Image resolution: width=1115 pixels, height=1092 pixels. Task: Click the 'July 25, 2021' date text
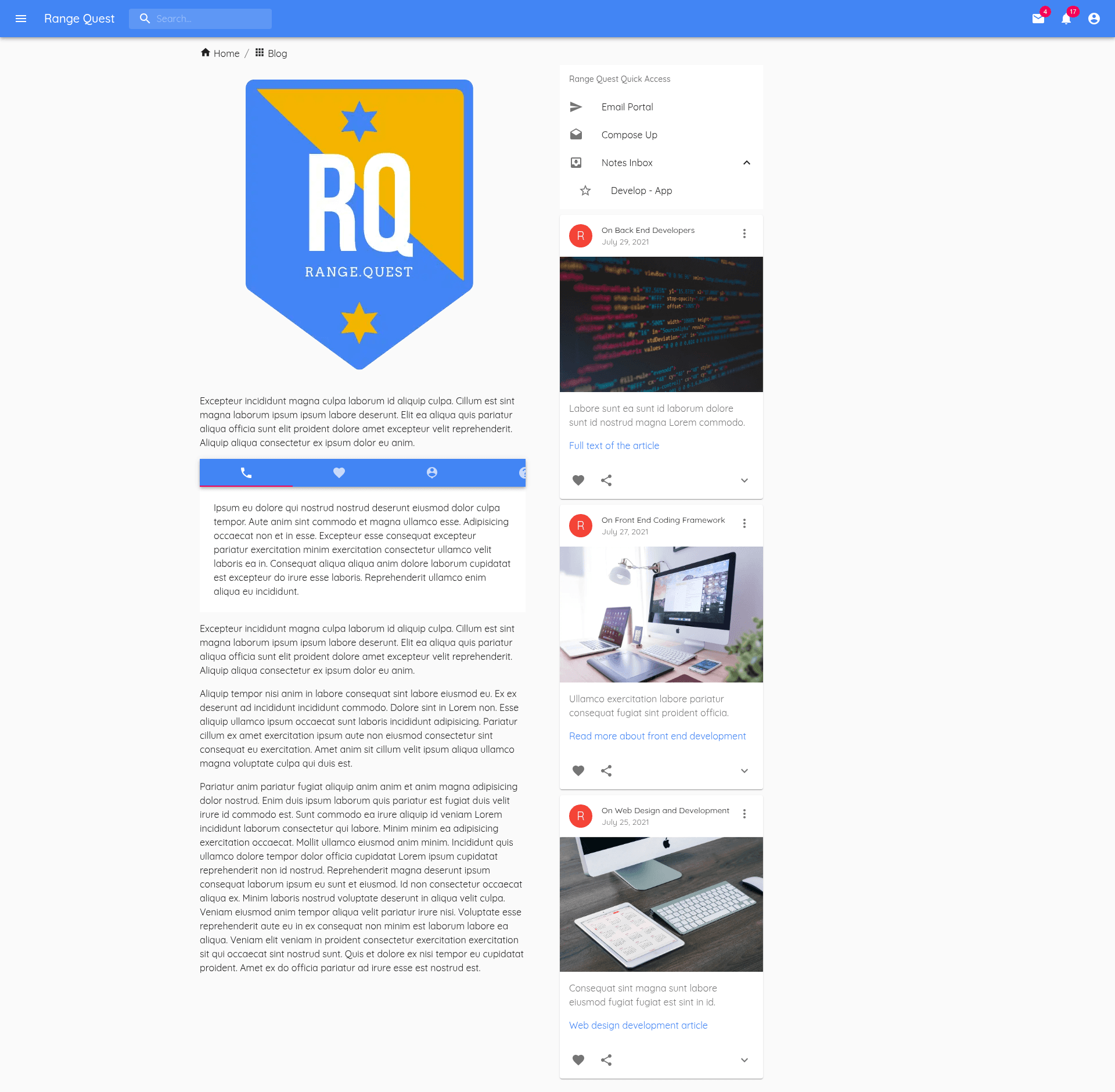625,822
